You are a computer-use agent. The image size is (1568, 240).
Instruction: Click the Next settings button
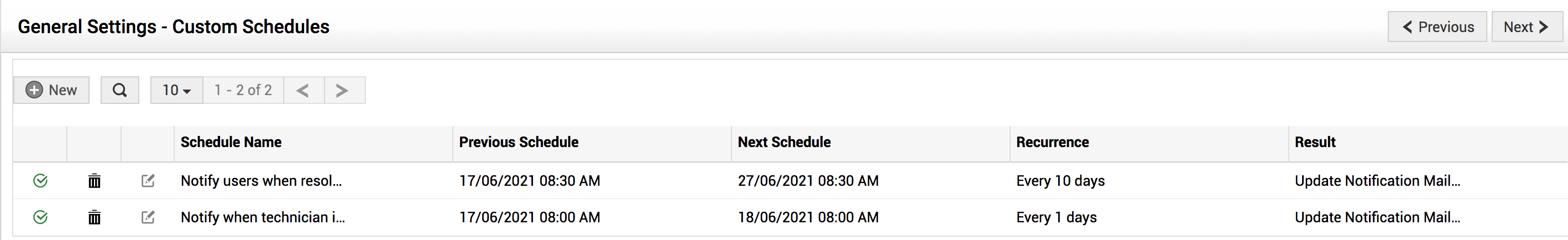click(x=1526, y=27)
